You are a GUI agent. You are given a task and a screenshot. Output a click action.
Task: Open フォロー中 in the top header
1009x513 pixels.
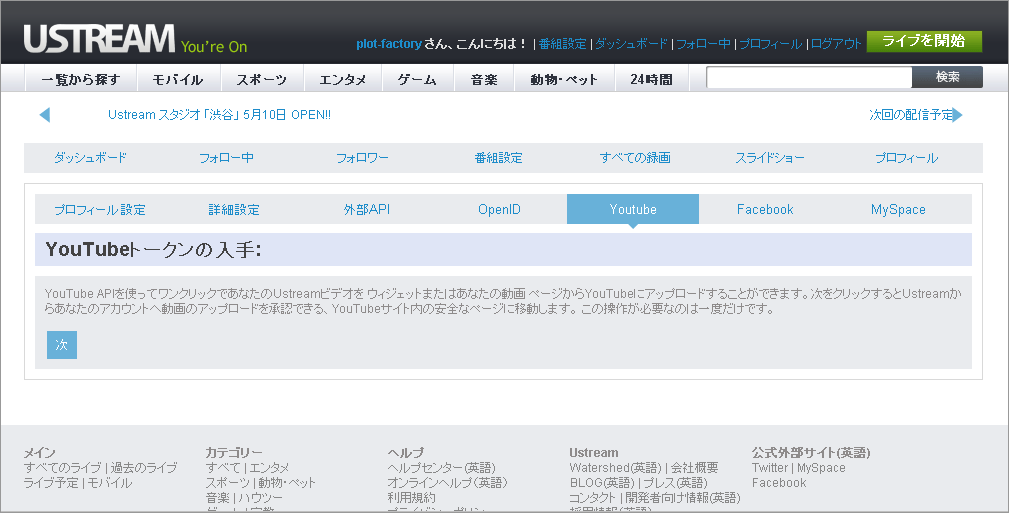pyautogui.click(x=703, y=44)
